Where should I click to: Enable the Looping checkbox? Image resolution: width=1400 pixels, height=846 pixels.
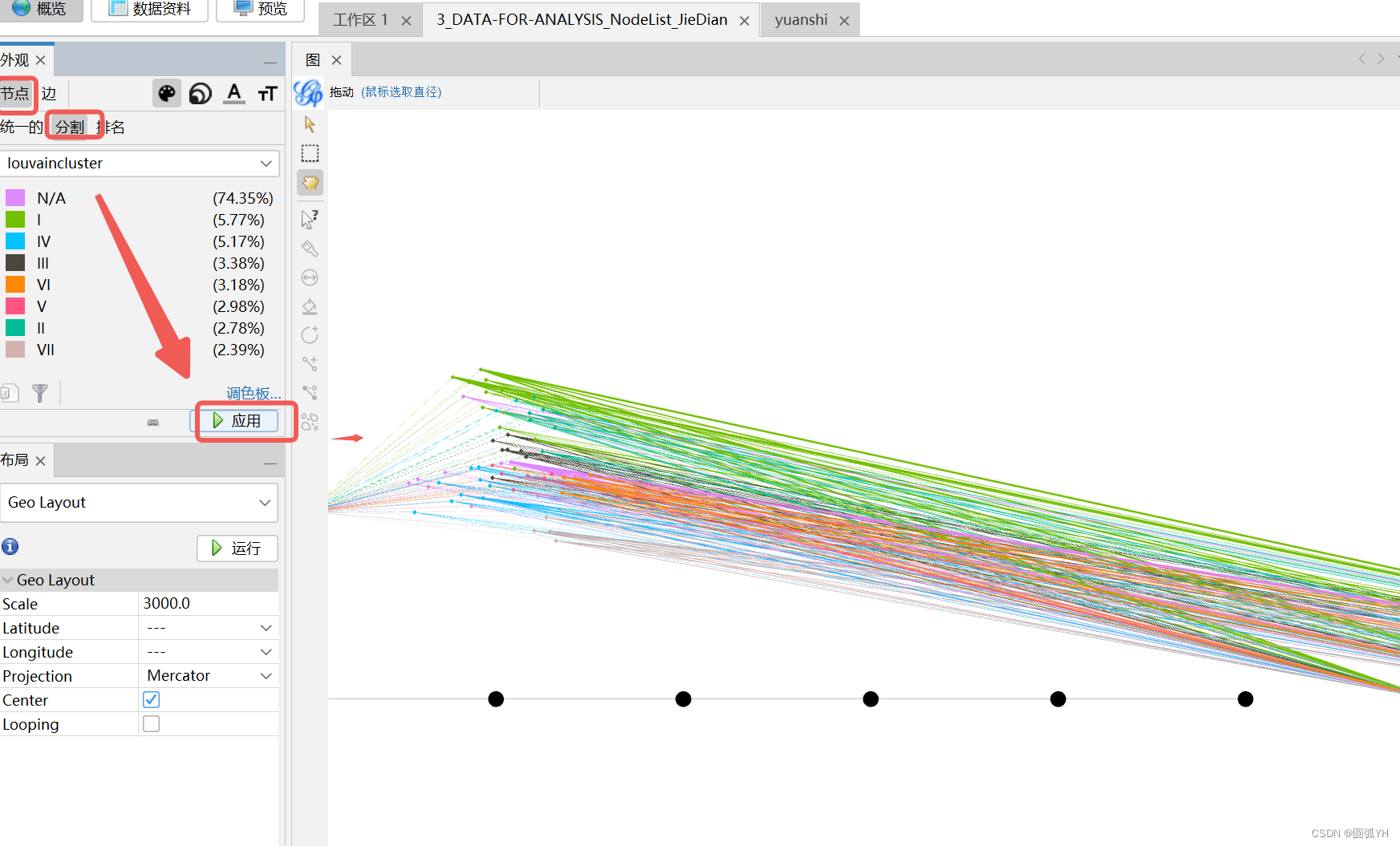[151, 723]
